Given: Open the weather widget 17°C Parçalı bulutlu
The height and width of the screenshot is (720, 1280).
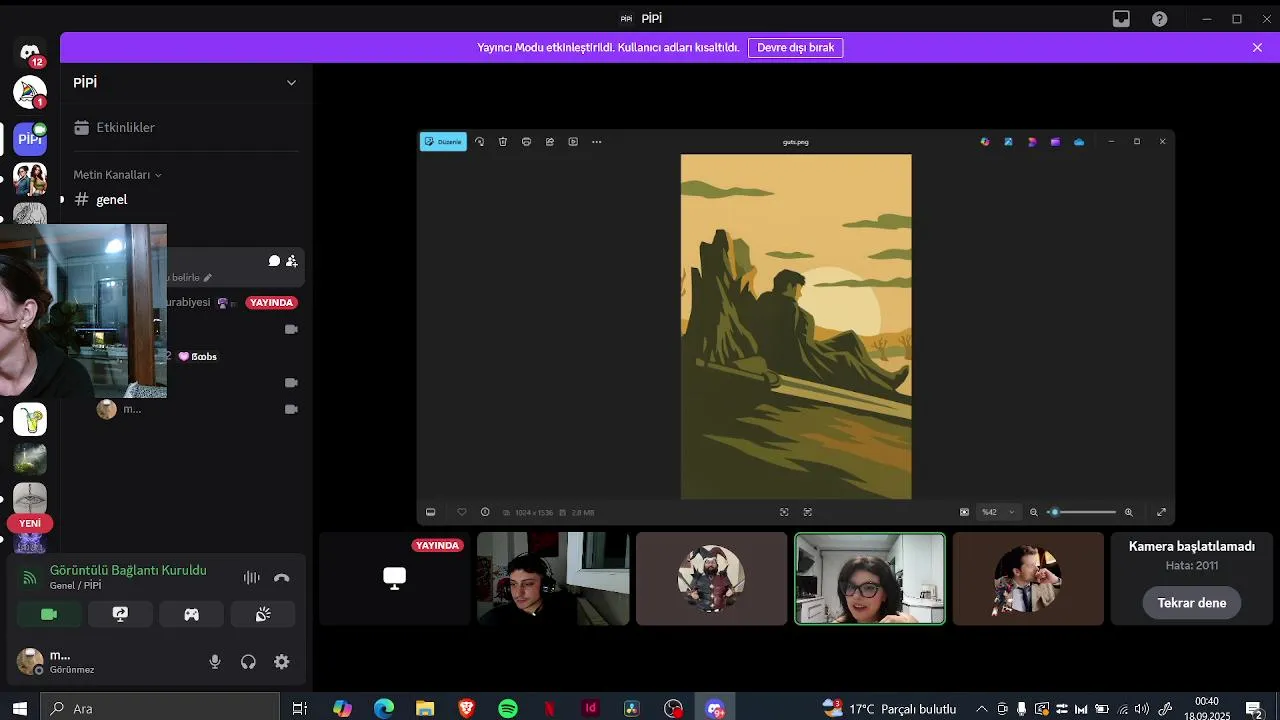Looking at the screenshot, I should click(x=889, y=709).
